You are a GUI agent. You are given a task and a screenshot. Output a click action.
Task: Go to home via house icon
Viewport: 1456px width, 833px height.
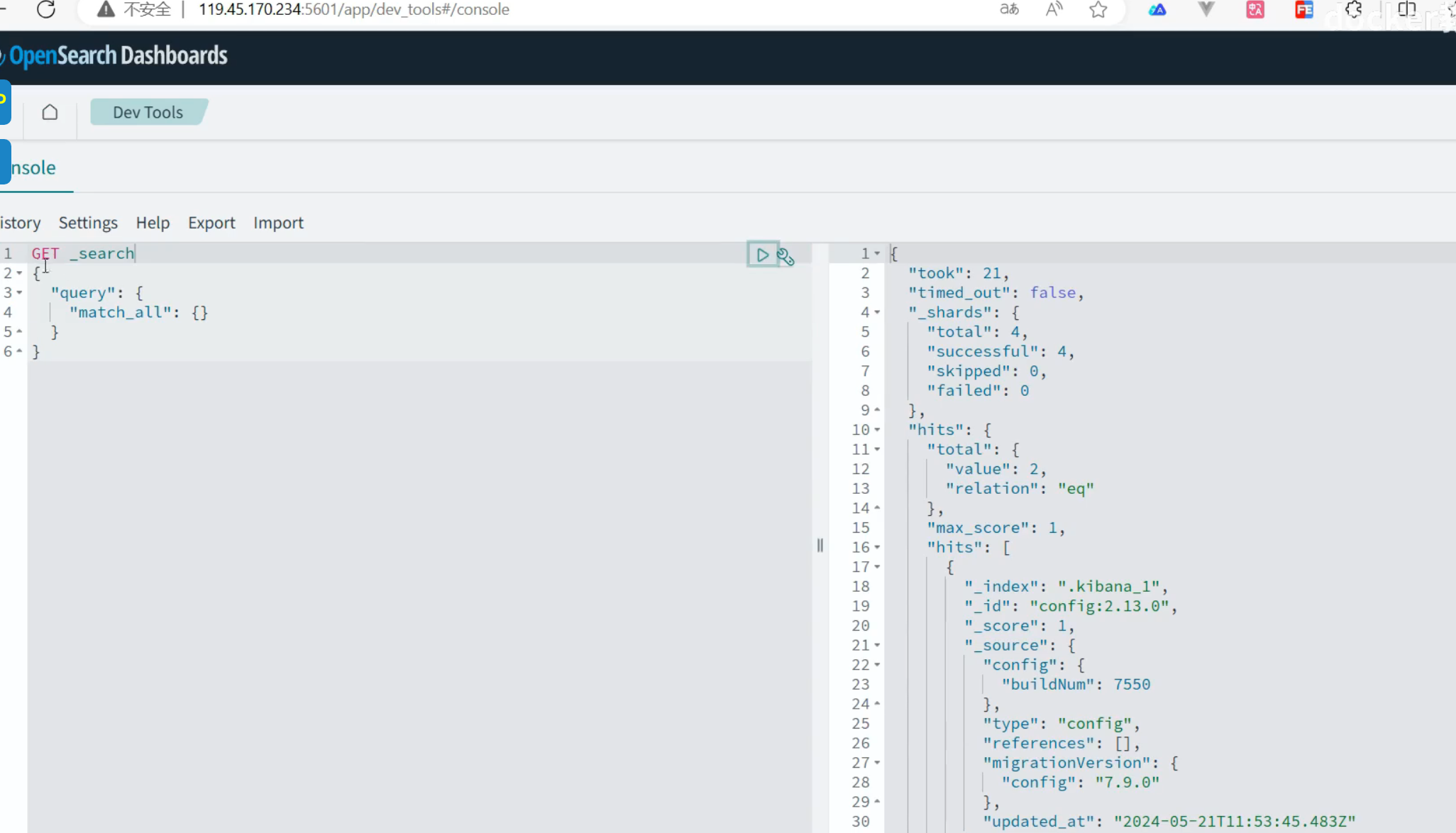point(50,112)
